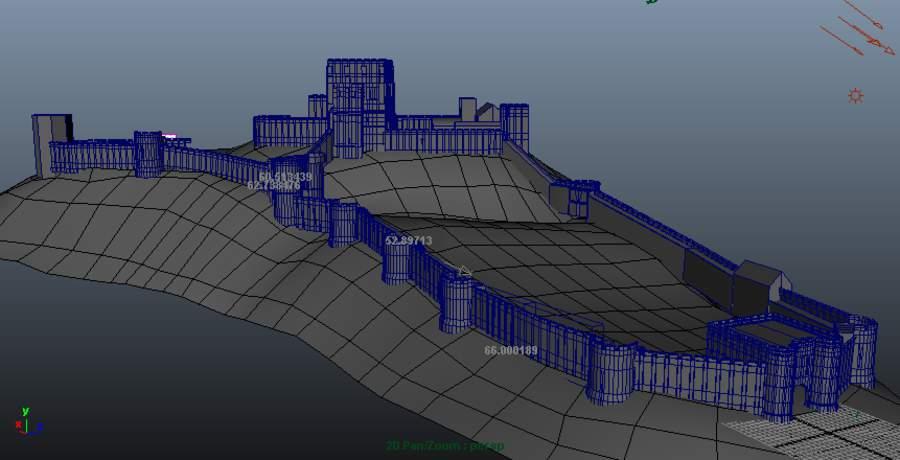Click the 2D Pan/Zoom persp viewport label
This screenshot has width=900, height=460.
444,446
